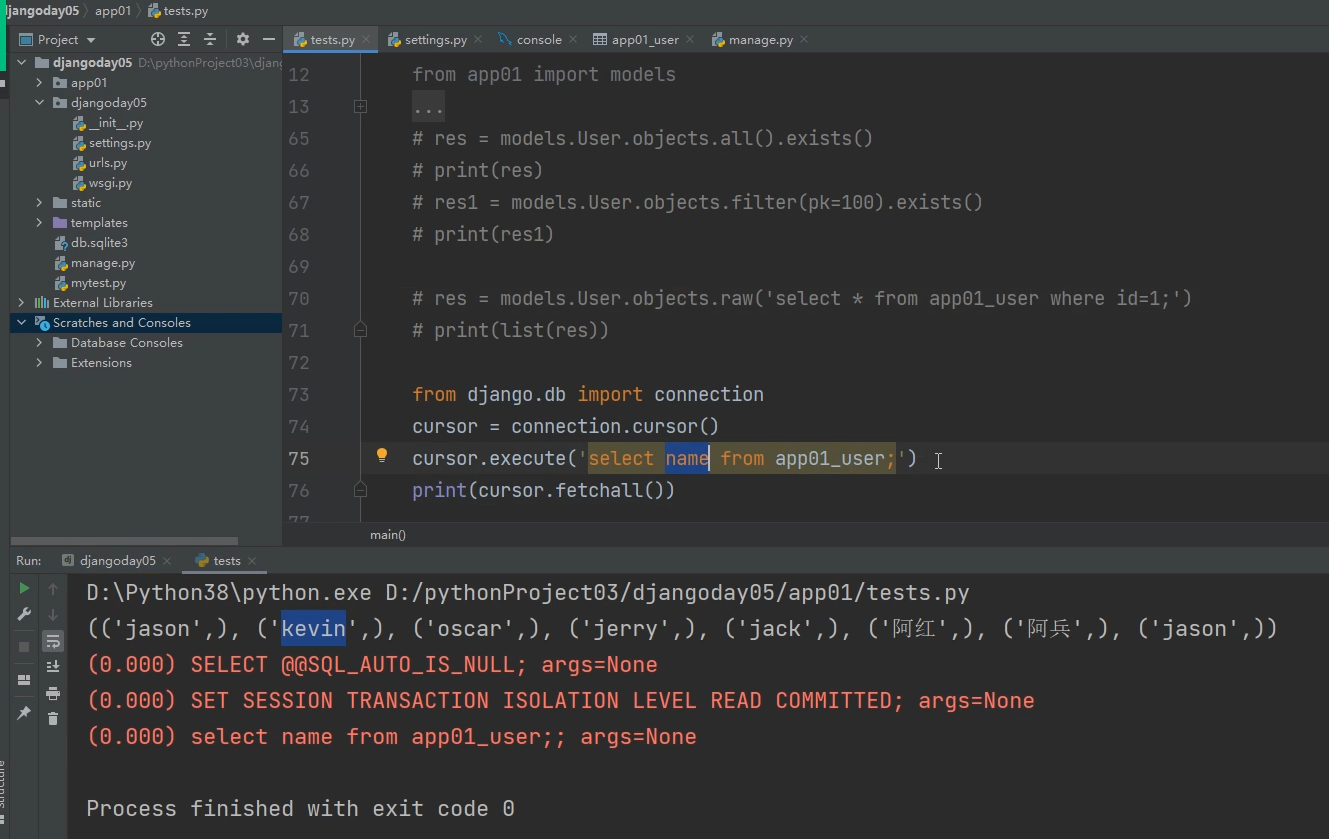1329x839 pixels.
Task: Select the tests.py editor tab
Action: [x=332, y=40]
